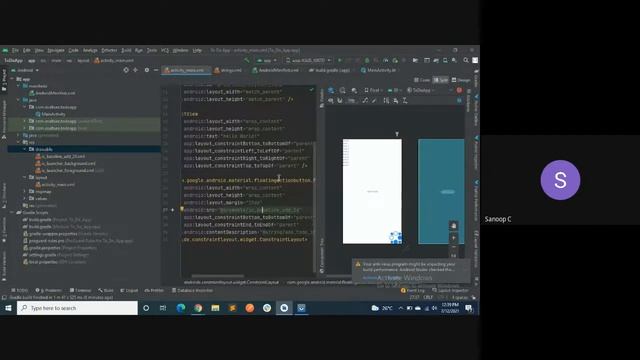
Task: Click the green Run app icon
Action: (x=339, y=60)
